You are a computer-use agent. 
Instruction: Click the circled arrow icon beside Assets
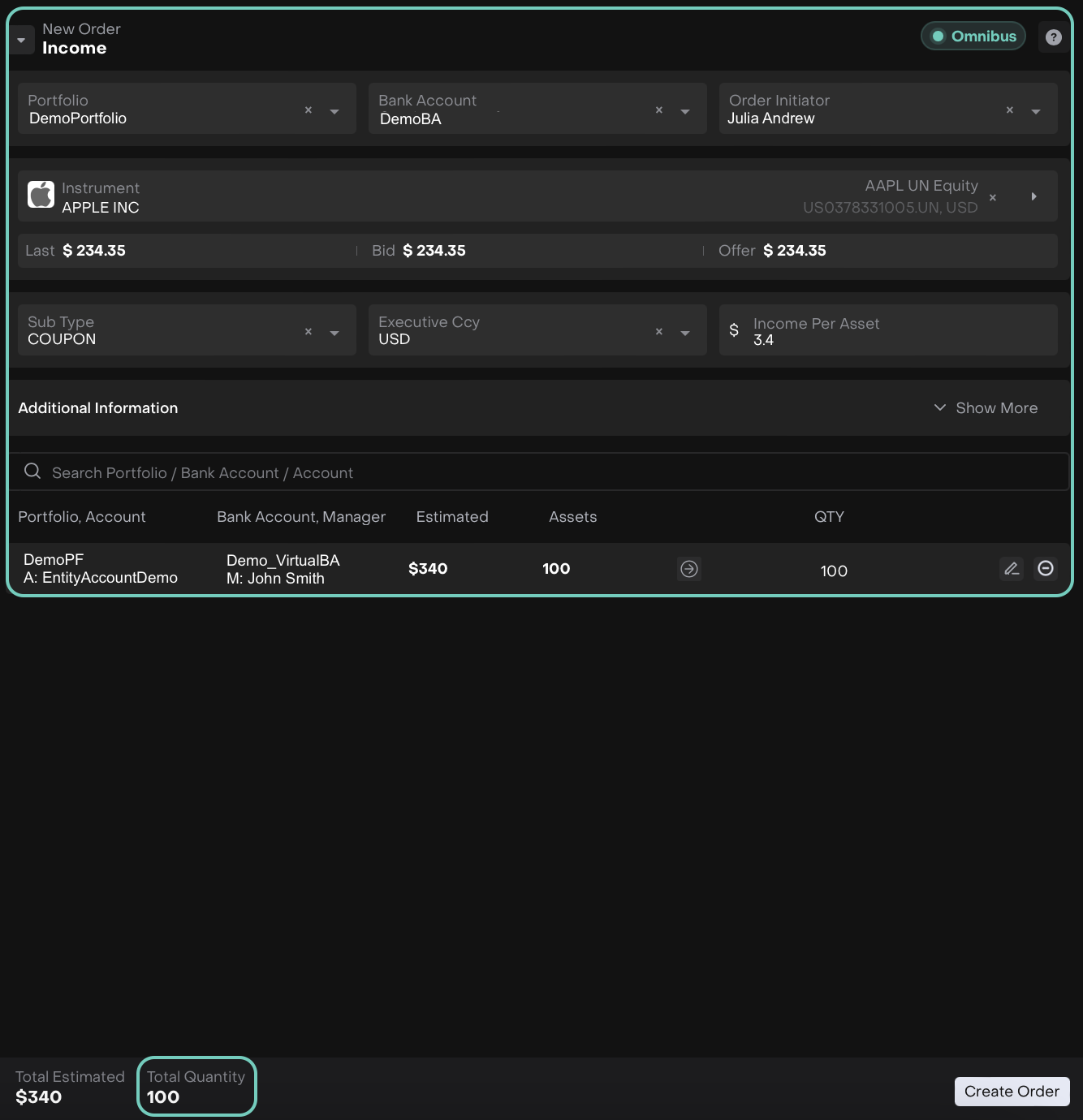(689, 569)
